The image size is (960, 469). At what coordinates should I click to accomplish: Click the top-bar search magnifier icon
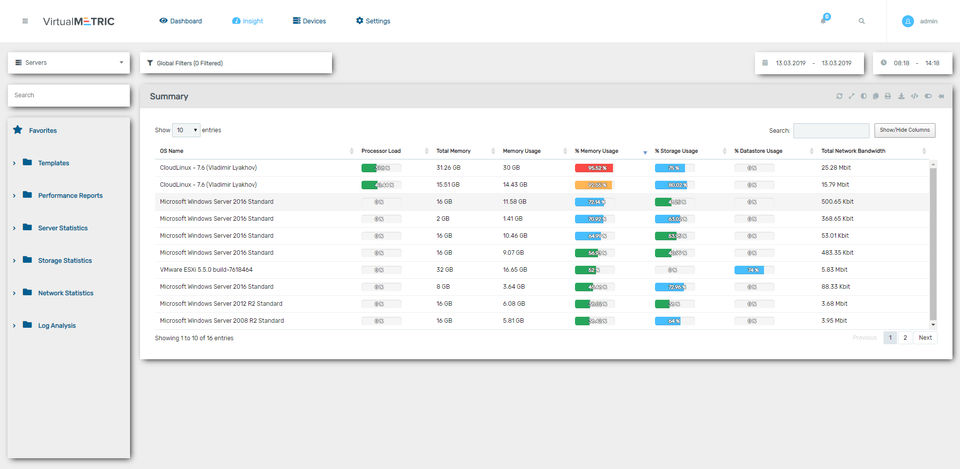[862, 21]
